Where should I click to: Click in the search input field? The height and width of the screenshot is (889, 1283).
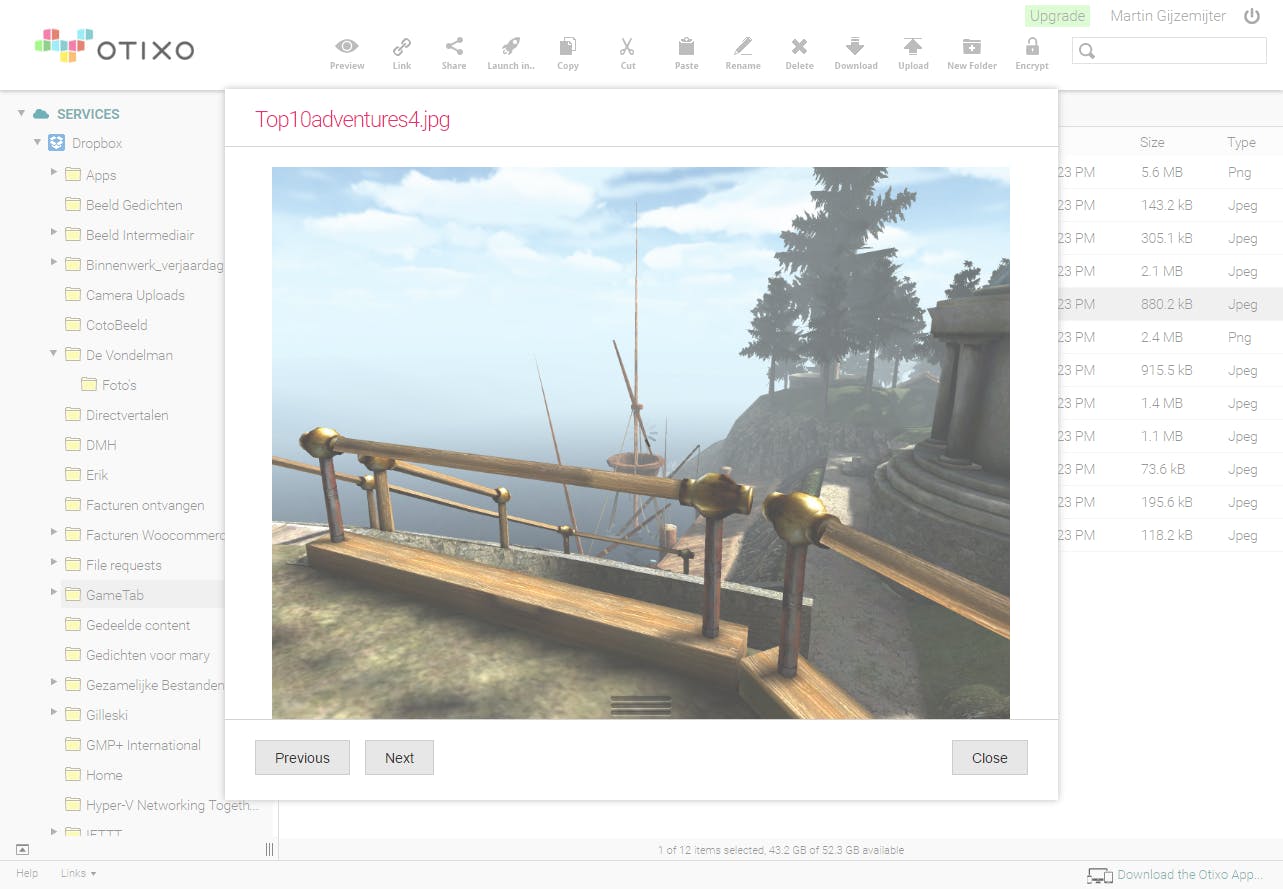click(x=1169, y=51)
